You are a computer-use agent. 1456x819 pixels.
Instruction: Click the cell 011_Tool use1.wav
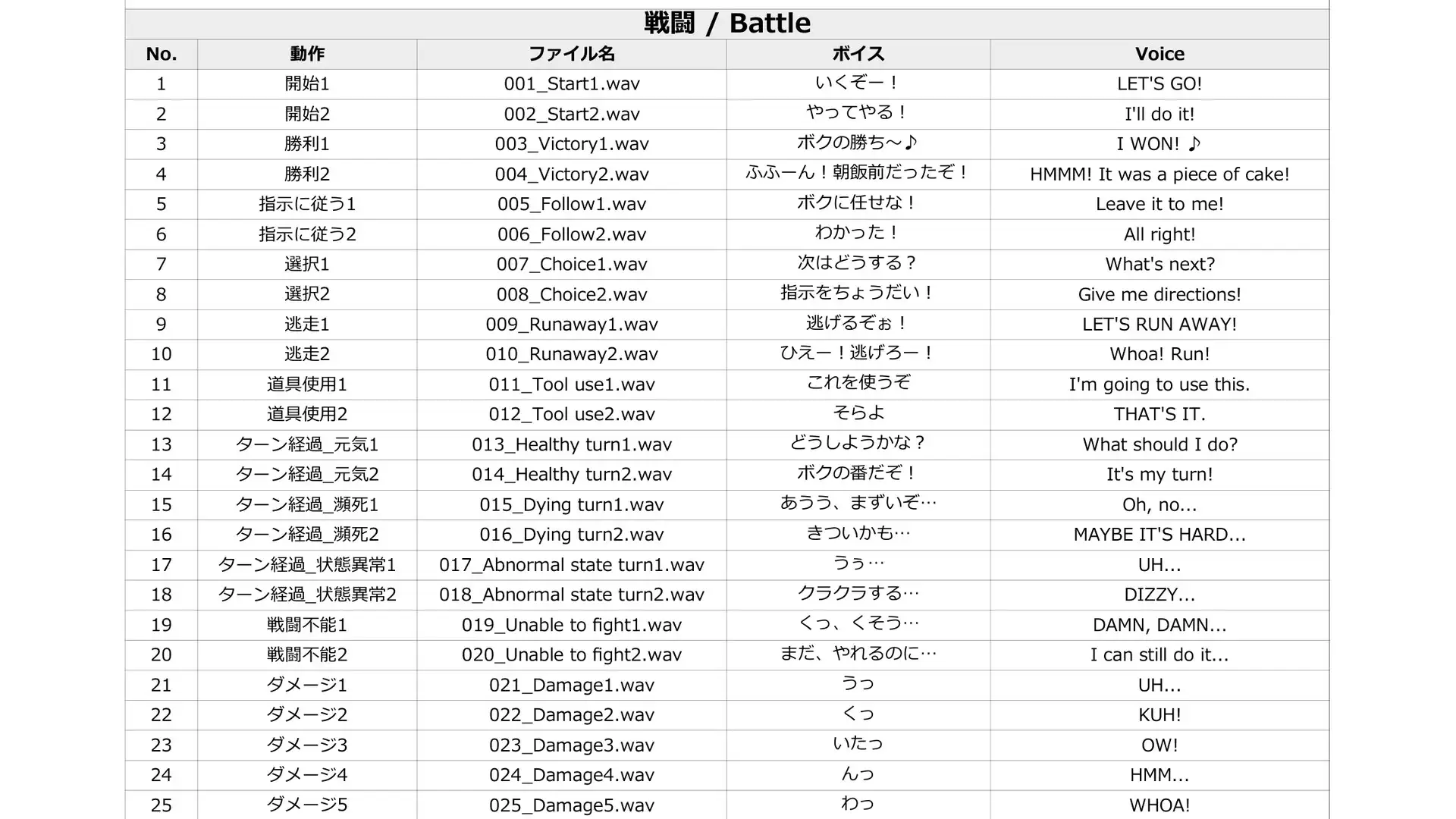tap(572, 384)
